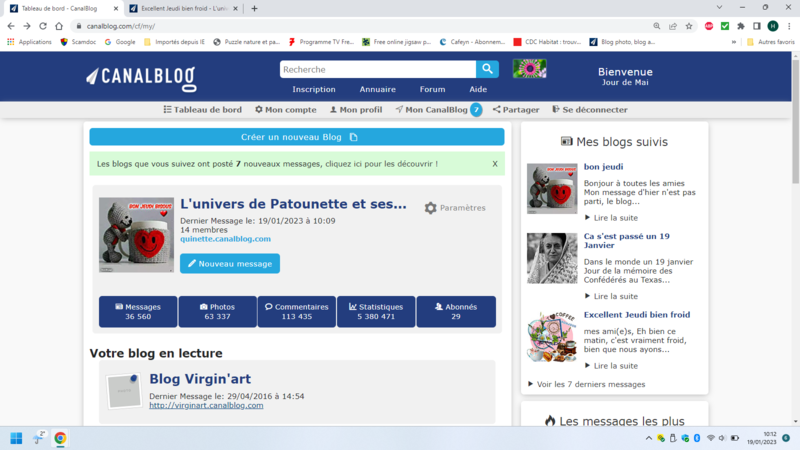Click the browser back arrow
Screen dimensions: 800x450
click(x=11, y=26)
